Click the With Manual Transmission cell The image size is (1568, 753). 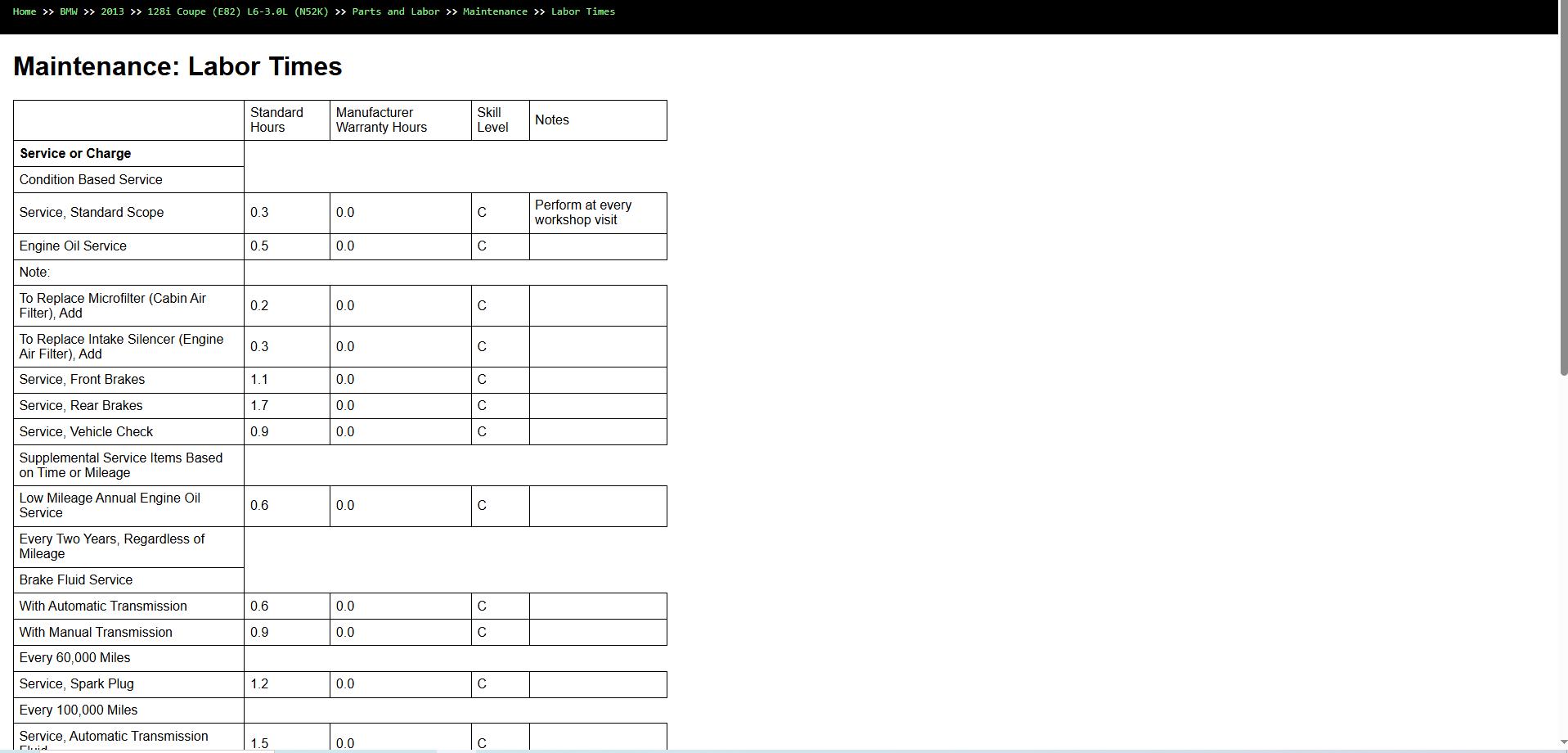point(128,633)
